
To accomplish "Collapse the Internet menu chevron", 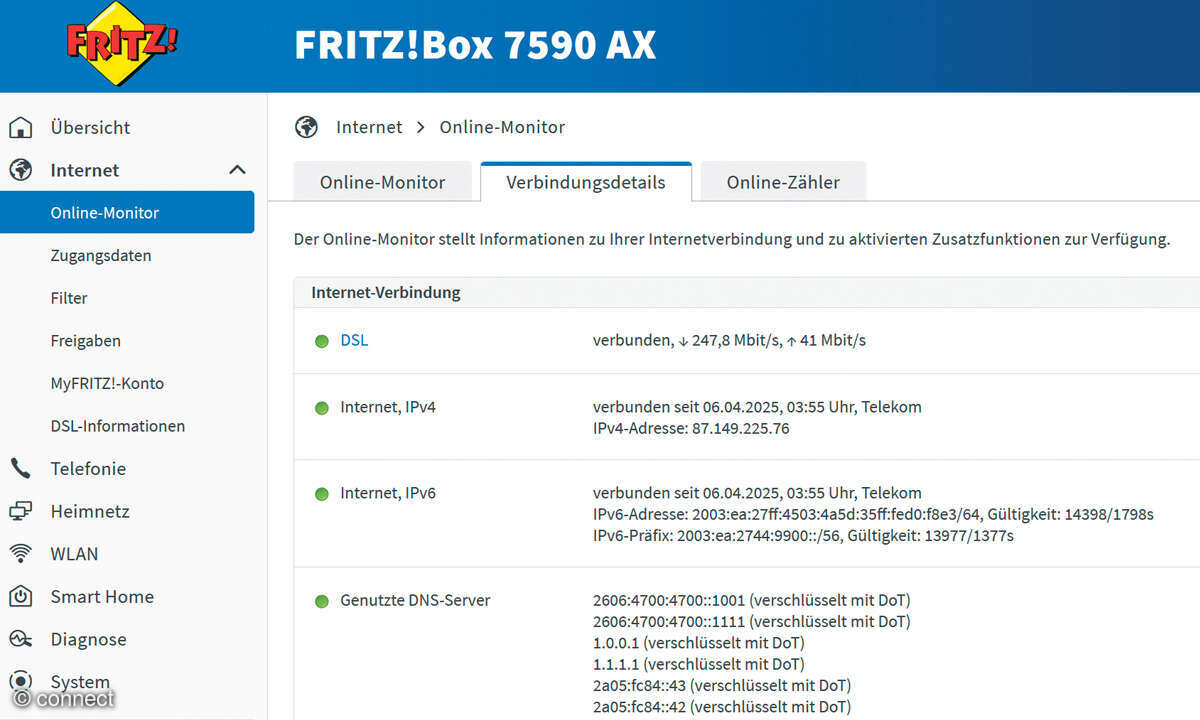I will [x=237, y=170].
